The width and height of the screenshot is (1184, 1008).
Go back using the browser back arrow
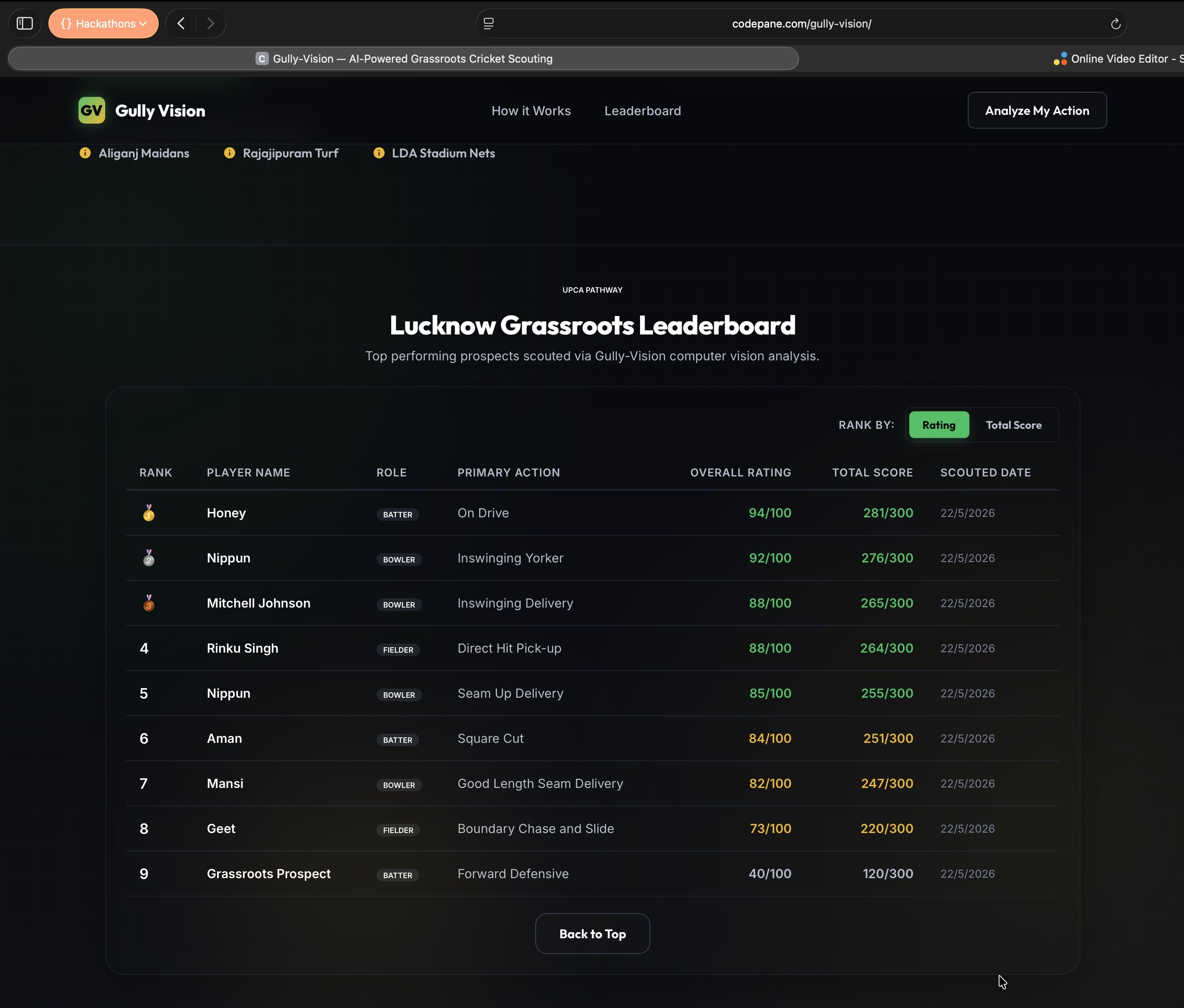click(x=181, y=23)
